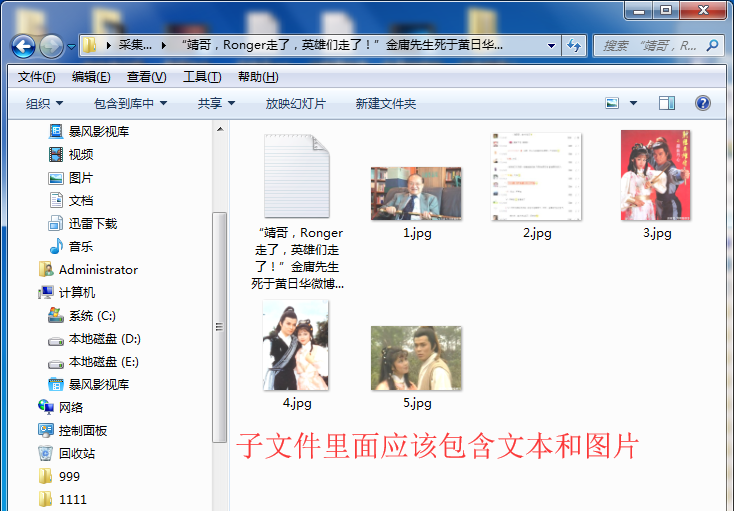Select 网络 in the navigation pane

coord(61,408)
